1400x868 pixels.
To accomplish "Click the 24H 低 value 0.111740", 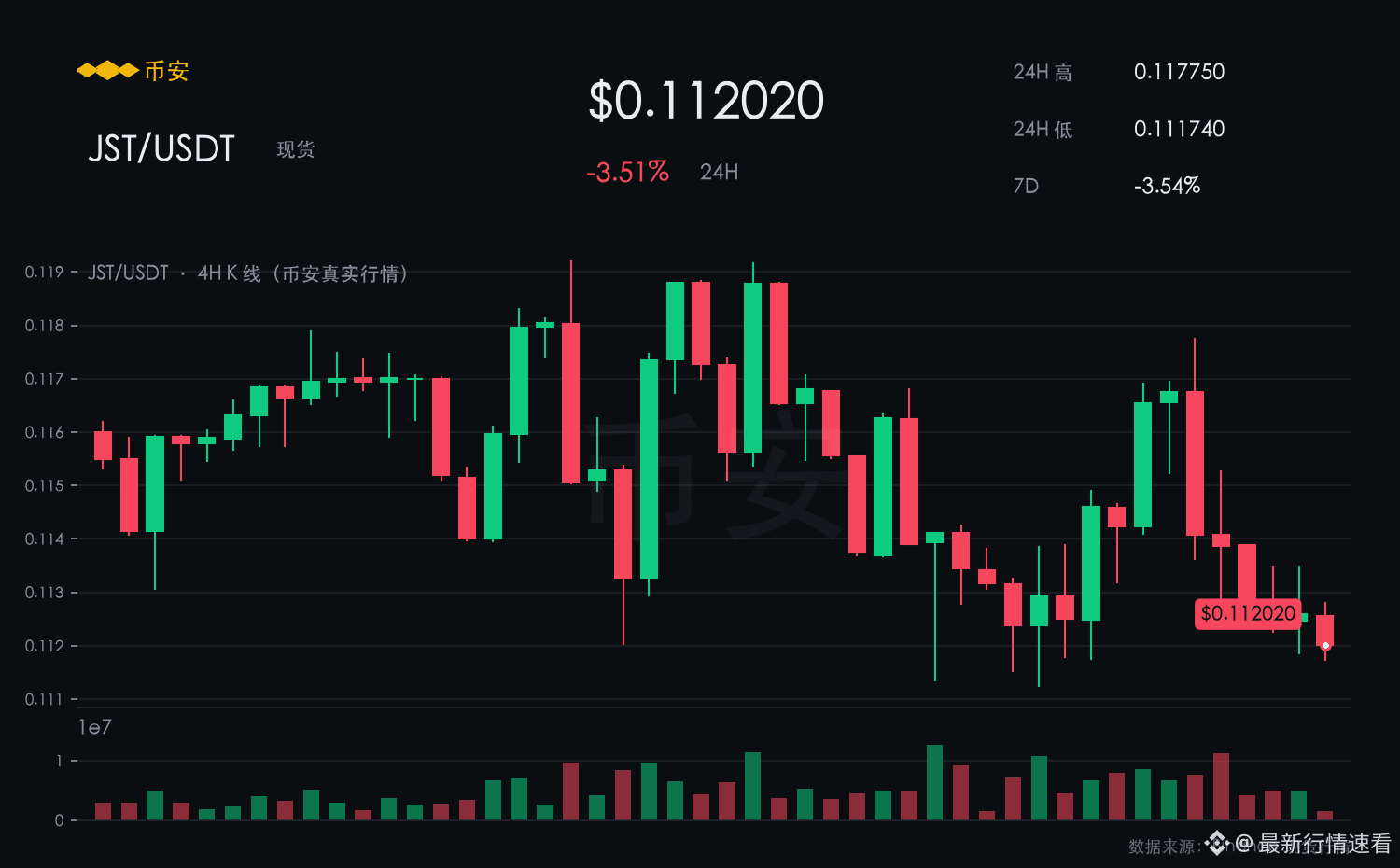I will 1179,129.
